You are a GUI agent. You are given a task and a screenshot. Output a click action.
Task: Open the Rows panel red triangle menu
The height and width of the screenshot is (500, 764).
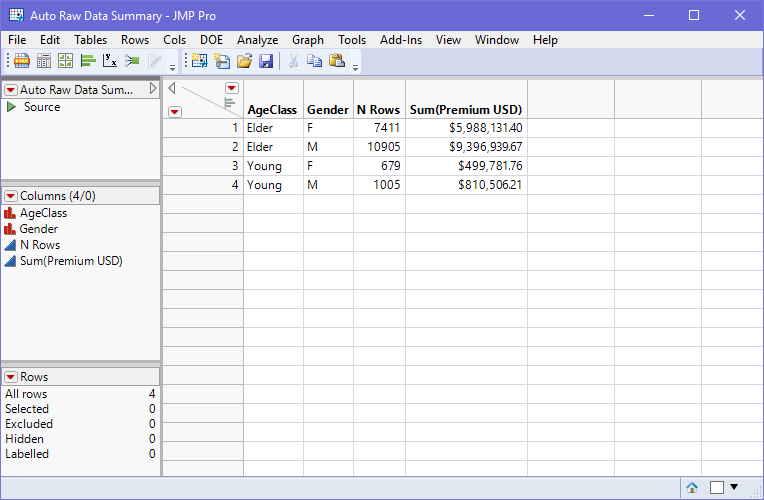11,377
